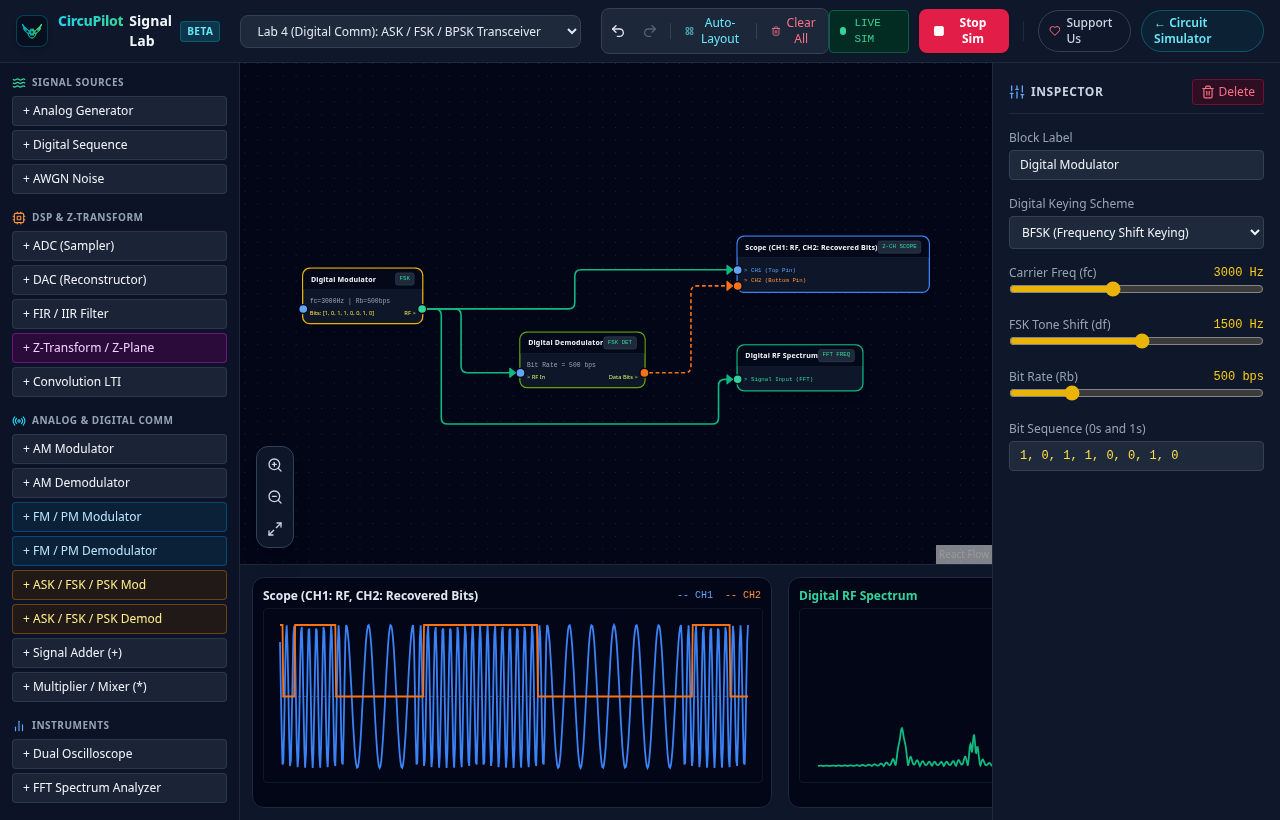Image resolution: width=1280 pixels, height=820 pixels.
Task: Open the Digital Keying Scheme dropdown
Action: pyautogui.click(x=1136, y=233)
